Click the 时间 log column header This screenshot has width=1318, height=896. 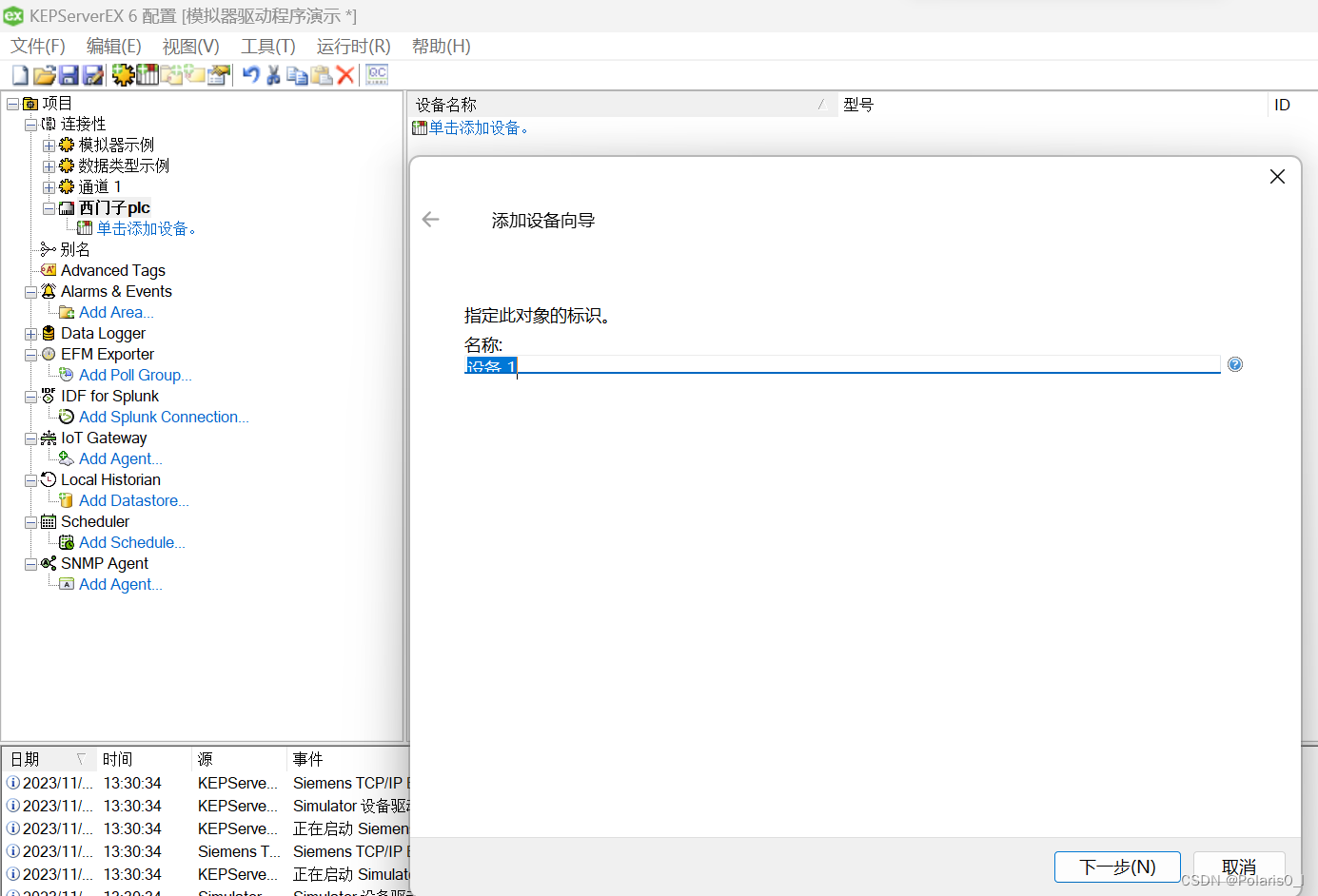144,759
